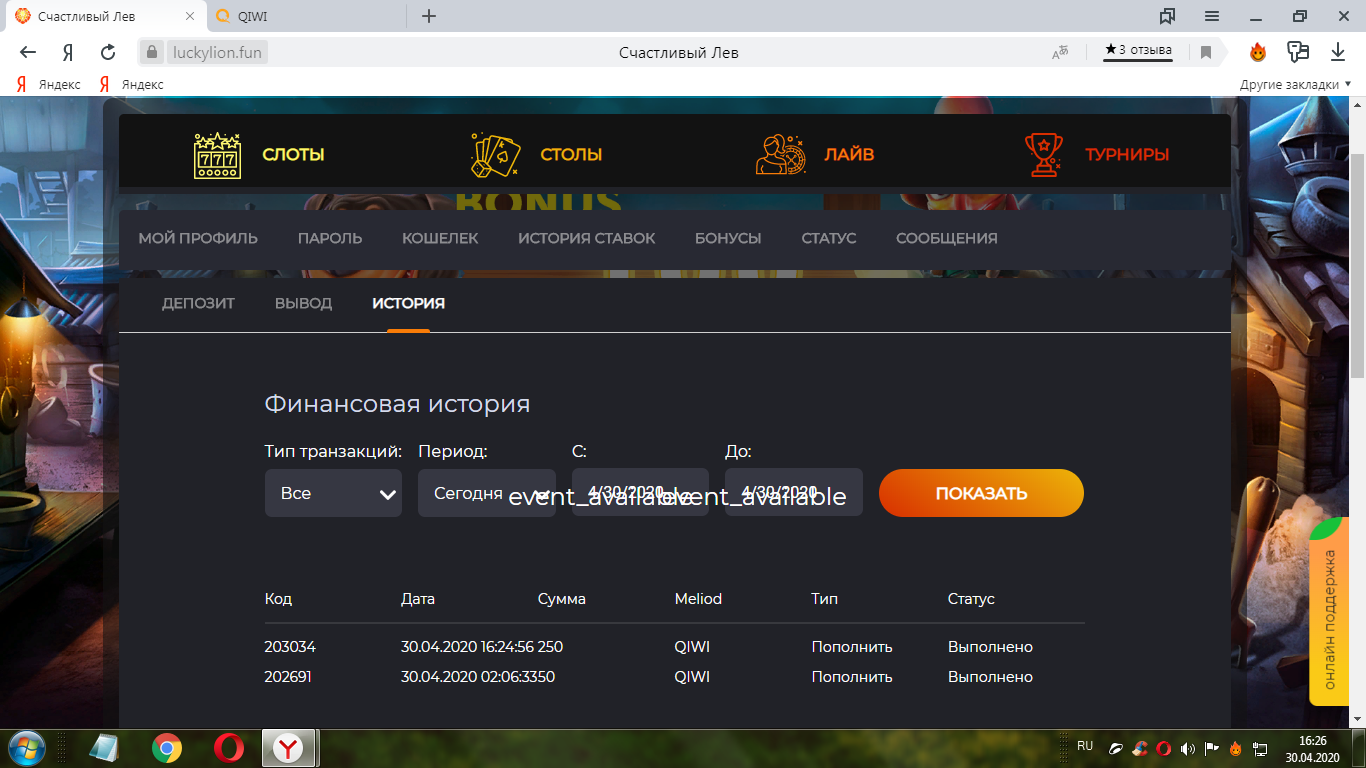Expand the Тип транзакций dropdown showing Все
The height and width of the screenshot is (768, 1366).
point(333,493)
